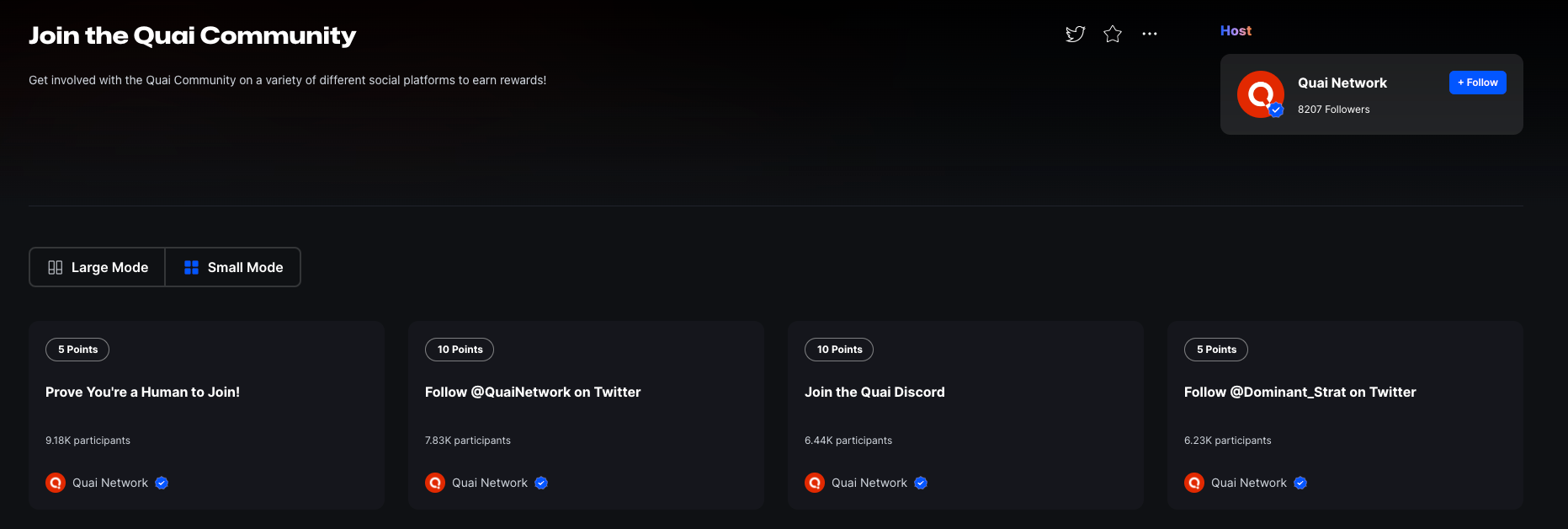Follow the Quai Network host
1568x529 pixels.
(x=1478, y=83)
